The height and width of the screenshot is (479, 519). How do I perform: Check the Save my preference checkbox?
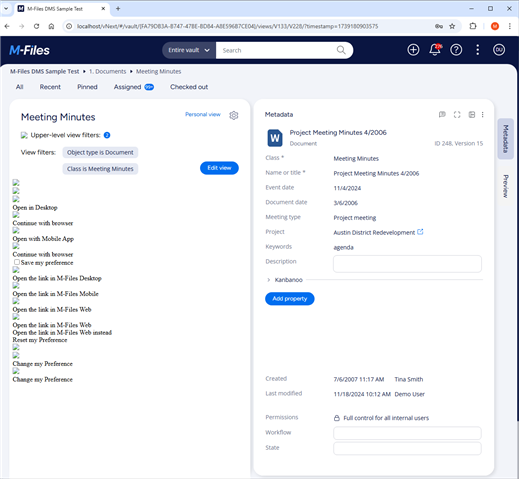pyautogui.click(x=17, y=262)
